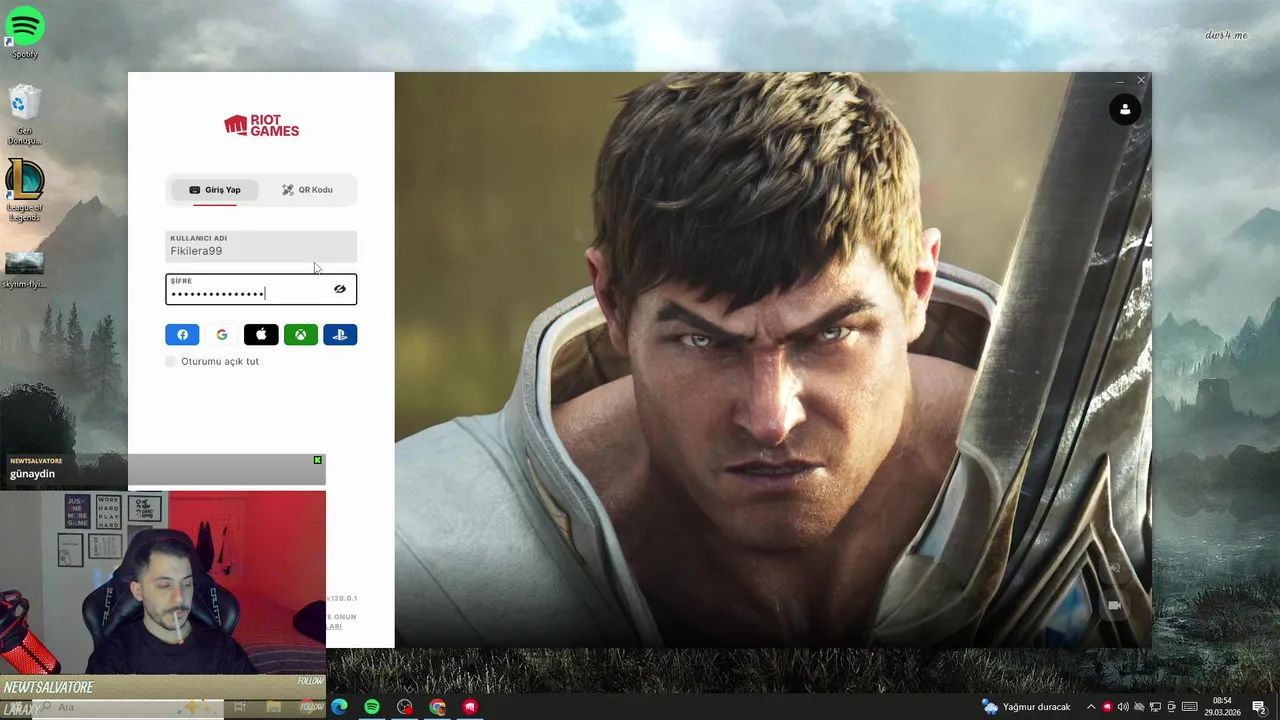Viewport: 1280px width, 720px height.
Task: Close the Riot client window
Action: coord(1141,80)
